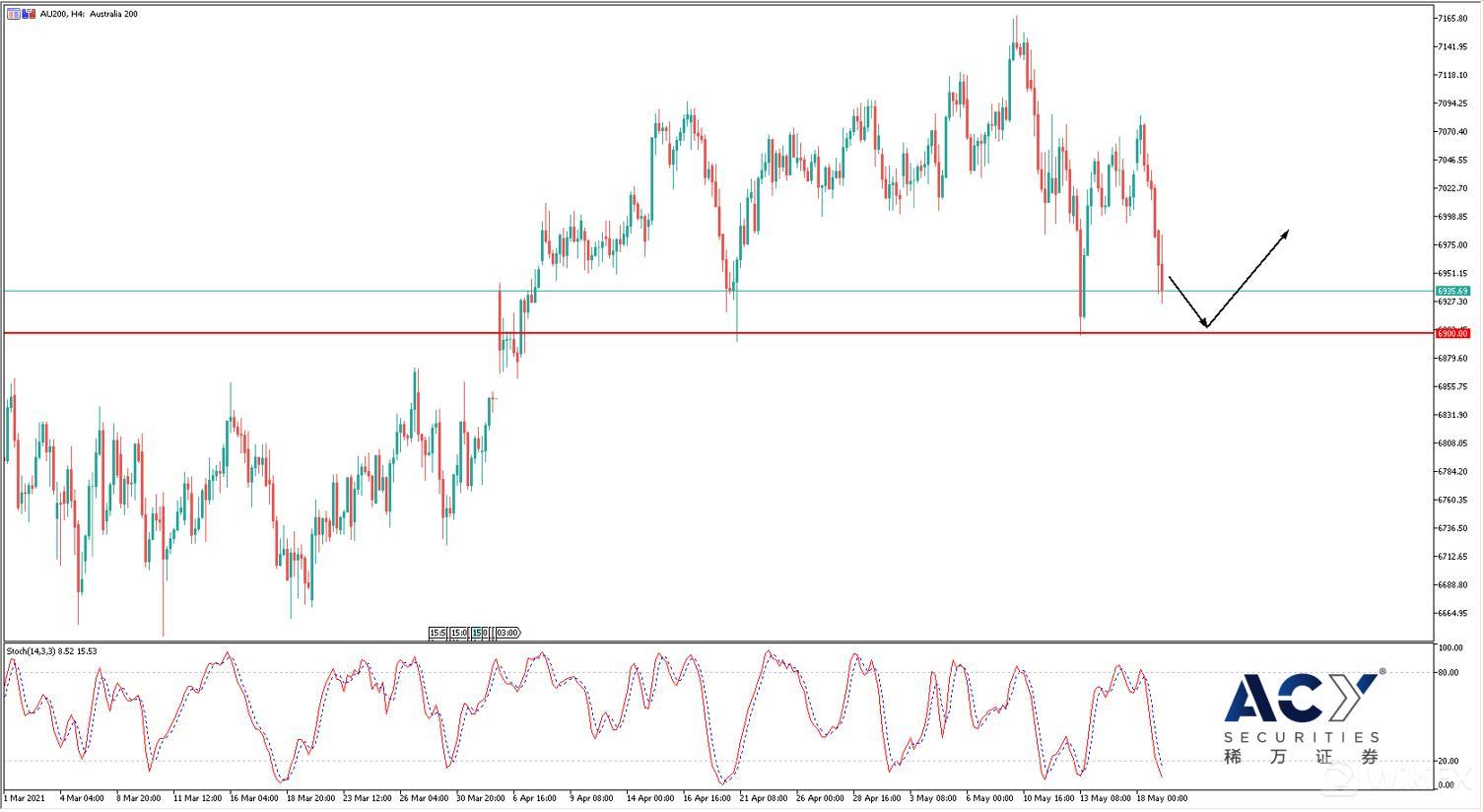The width and height of the screenshot is (1483, 812).
Task: Click the 6784.20 price axis label
Action: 1452,471
